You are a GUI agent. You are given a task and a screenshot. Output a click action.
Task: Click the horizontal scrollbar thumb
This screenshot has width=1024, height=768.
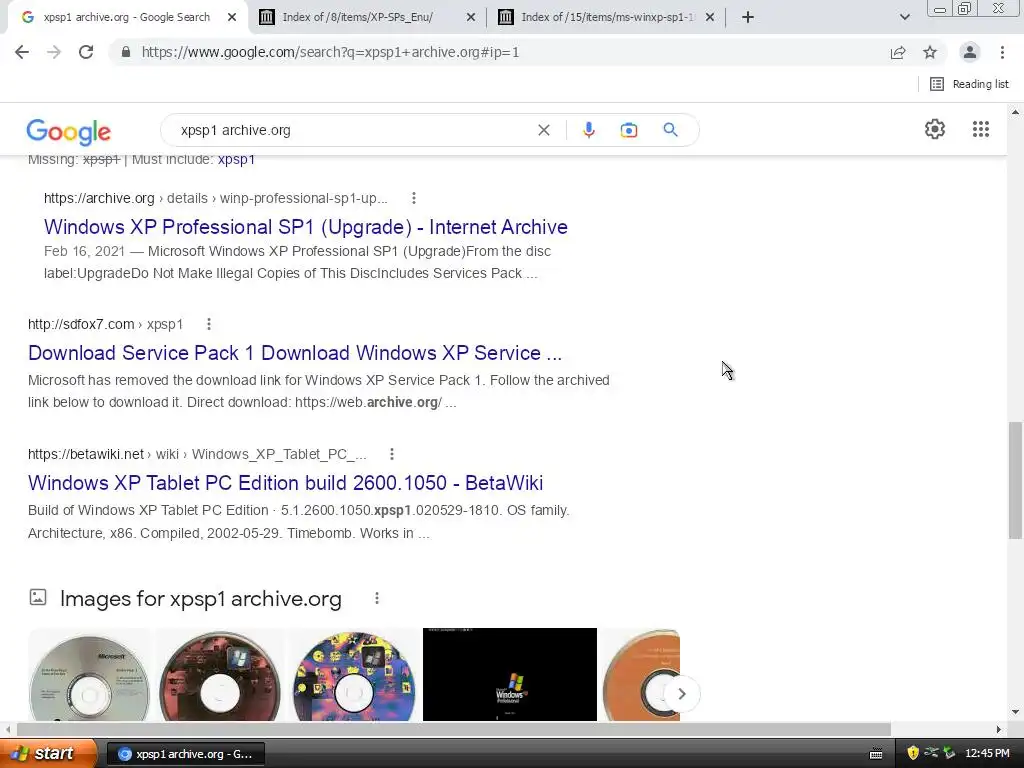pyautogui.click(x=454, y=729)
